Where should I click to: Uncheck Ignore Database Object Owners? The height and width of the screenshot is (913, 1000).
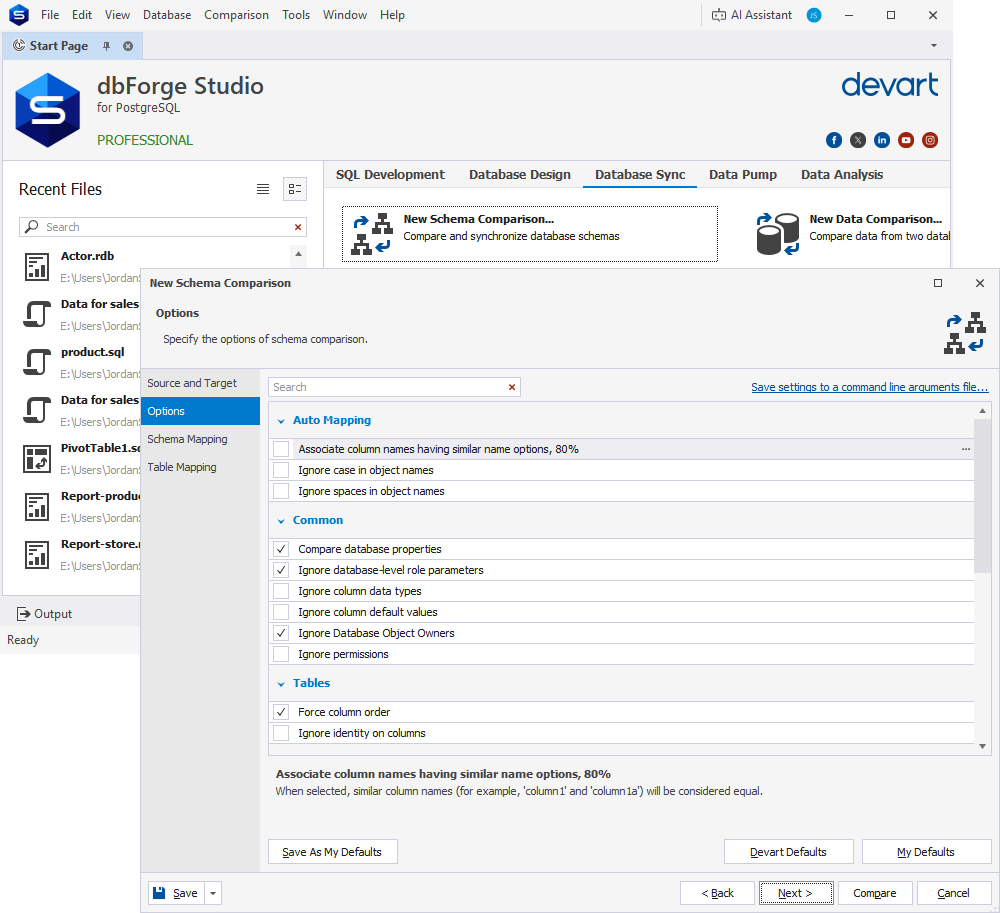tap(281, 634)
